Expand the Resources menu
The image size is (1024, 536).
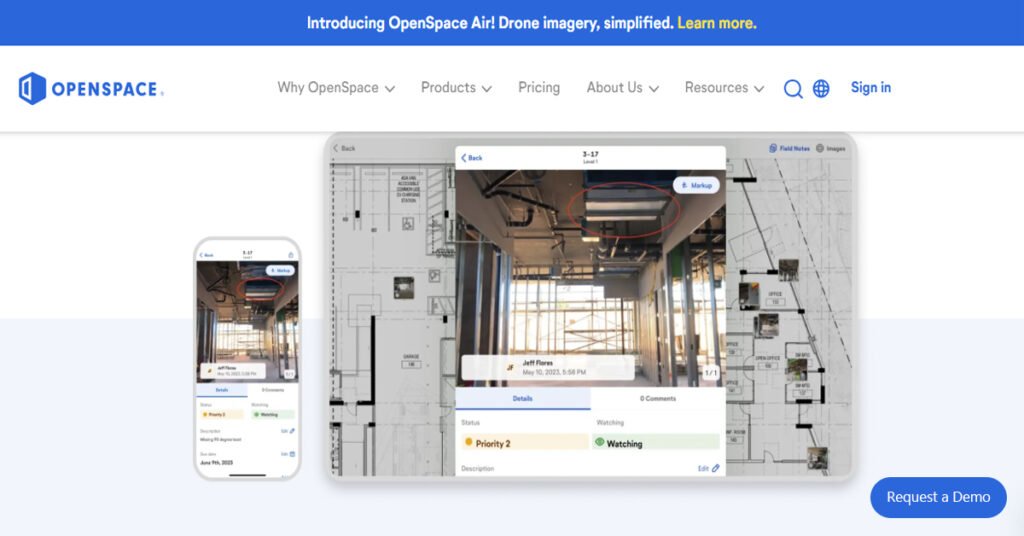(724, 87)
